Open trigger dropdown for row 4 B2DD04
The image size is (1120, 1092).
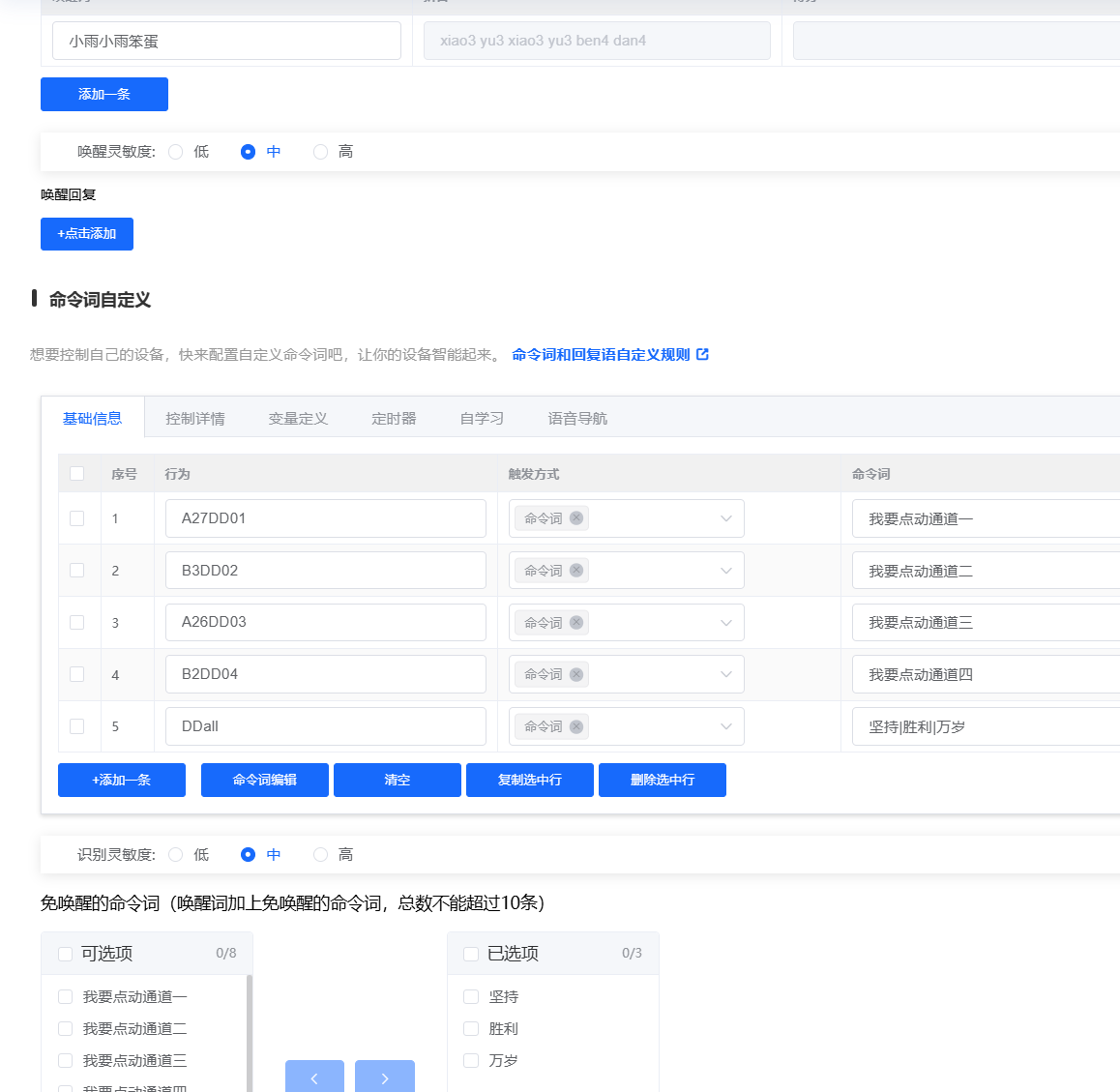(x=725, y=675)
